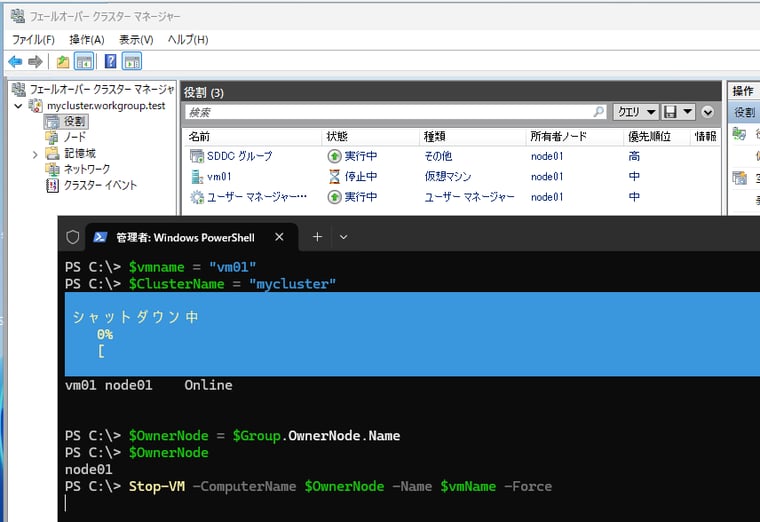Click the magnifier search icon
Screen dimensions: 760x522
pyautogui.click(x=599, y=112)
